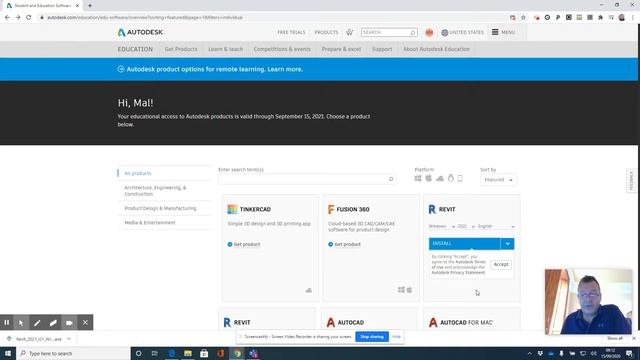
Task: Open Task View on the taskbar
Action: [x=155, y=353]
